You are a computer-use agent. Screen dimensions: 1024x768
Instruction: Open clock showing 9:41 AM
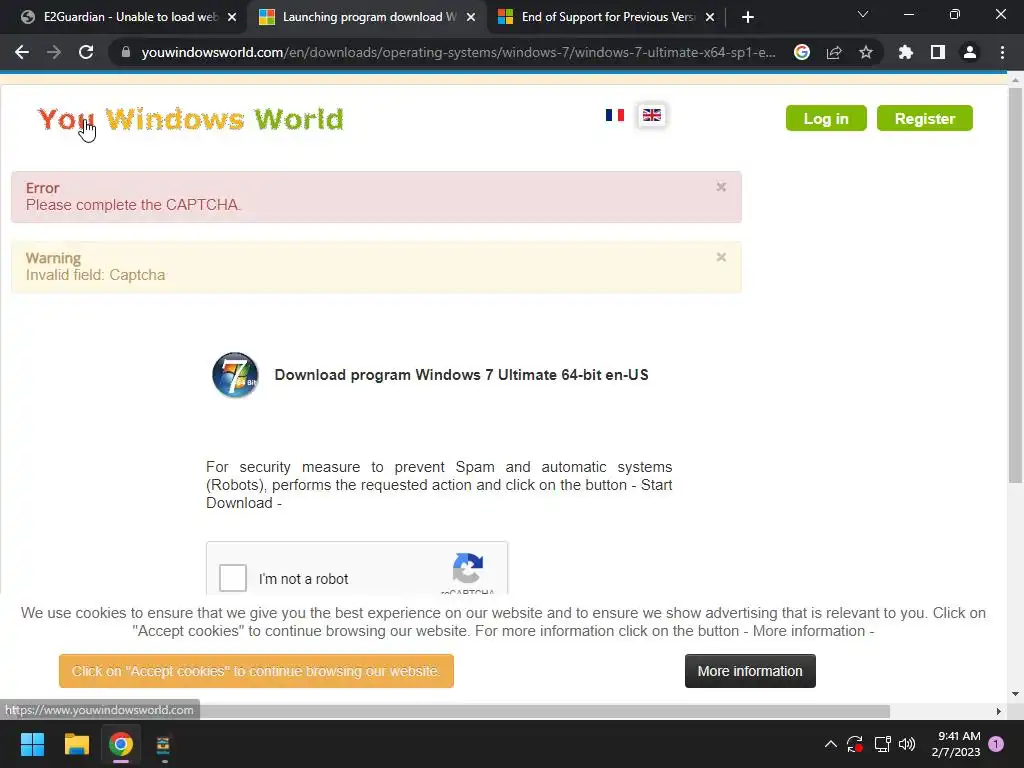click(955, 744)
